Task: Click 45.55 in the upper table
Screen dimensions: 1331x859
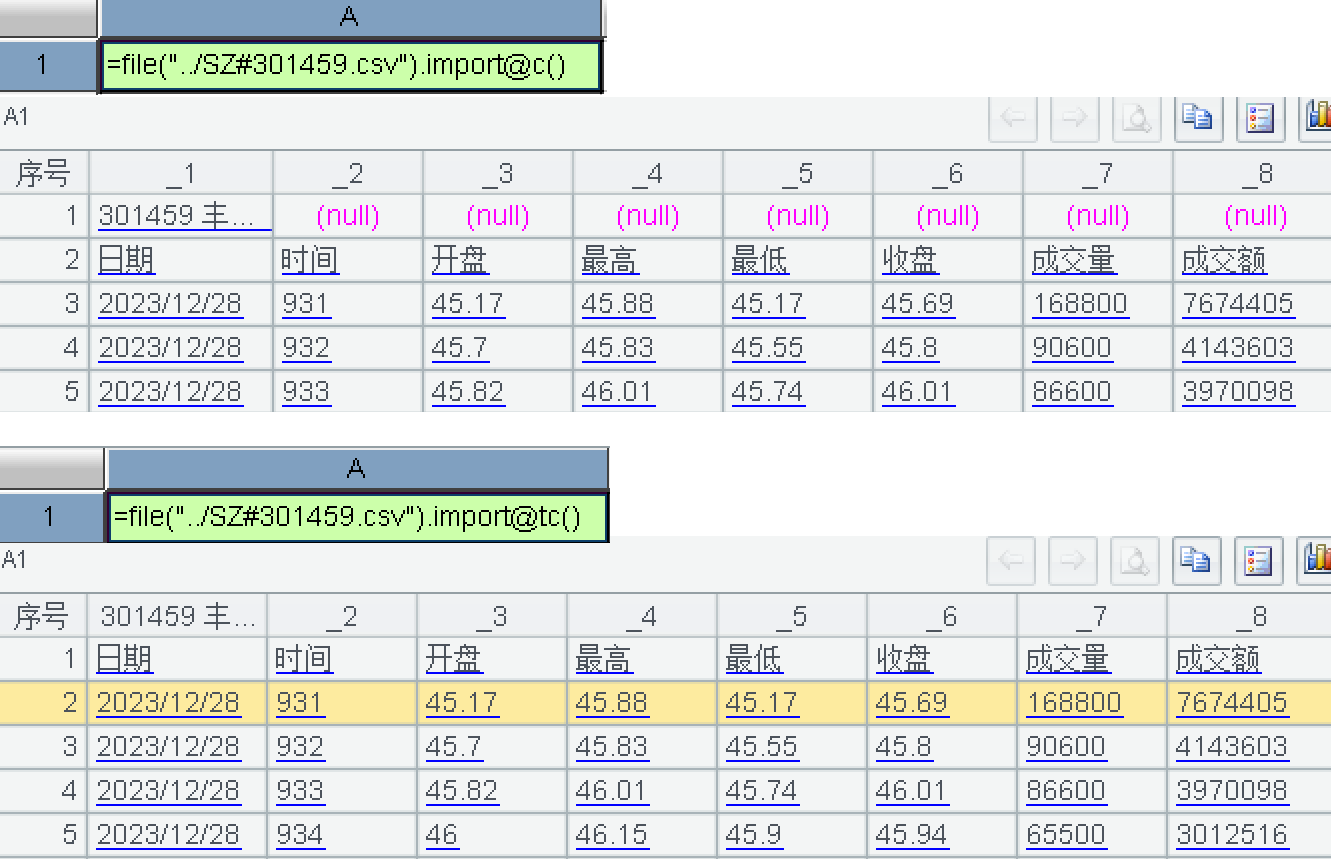Action: click(768, 348)
